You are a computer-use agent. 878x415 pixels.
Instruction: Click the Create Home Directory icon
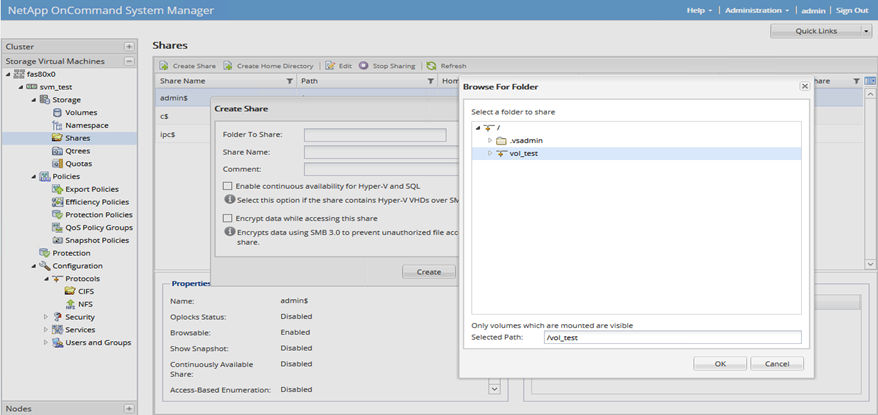[228, 66]
